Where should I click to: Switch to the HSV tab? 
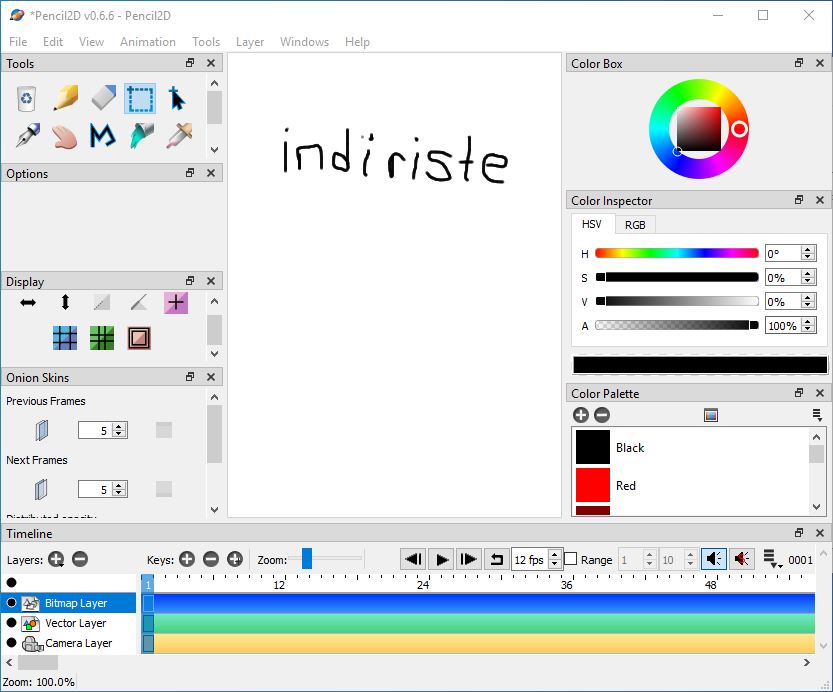tap(592, 224)
